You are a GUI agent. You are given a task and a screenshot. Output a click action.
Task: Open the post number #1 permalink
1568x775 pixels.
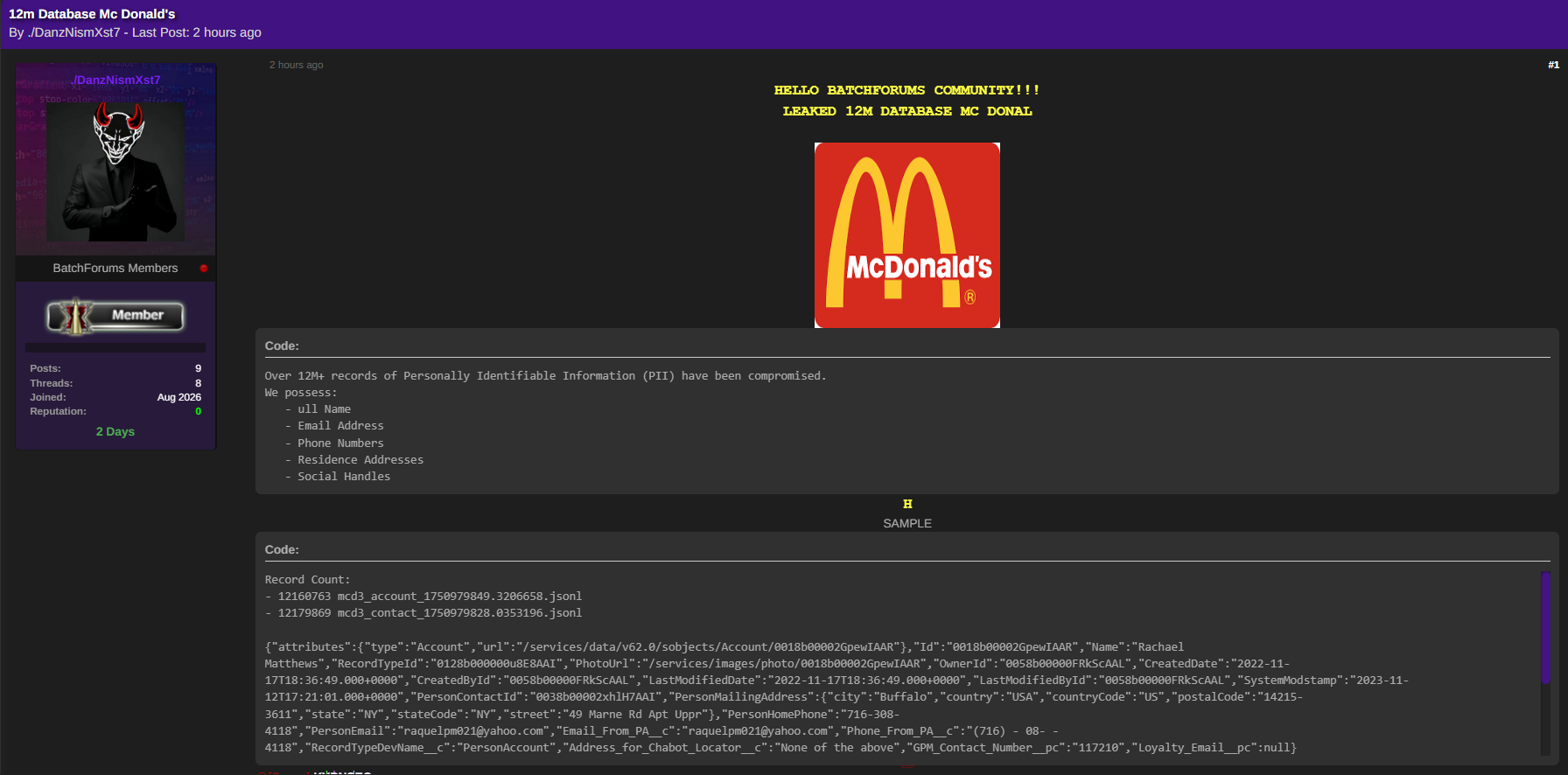tap(1553, 65)
